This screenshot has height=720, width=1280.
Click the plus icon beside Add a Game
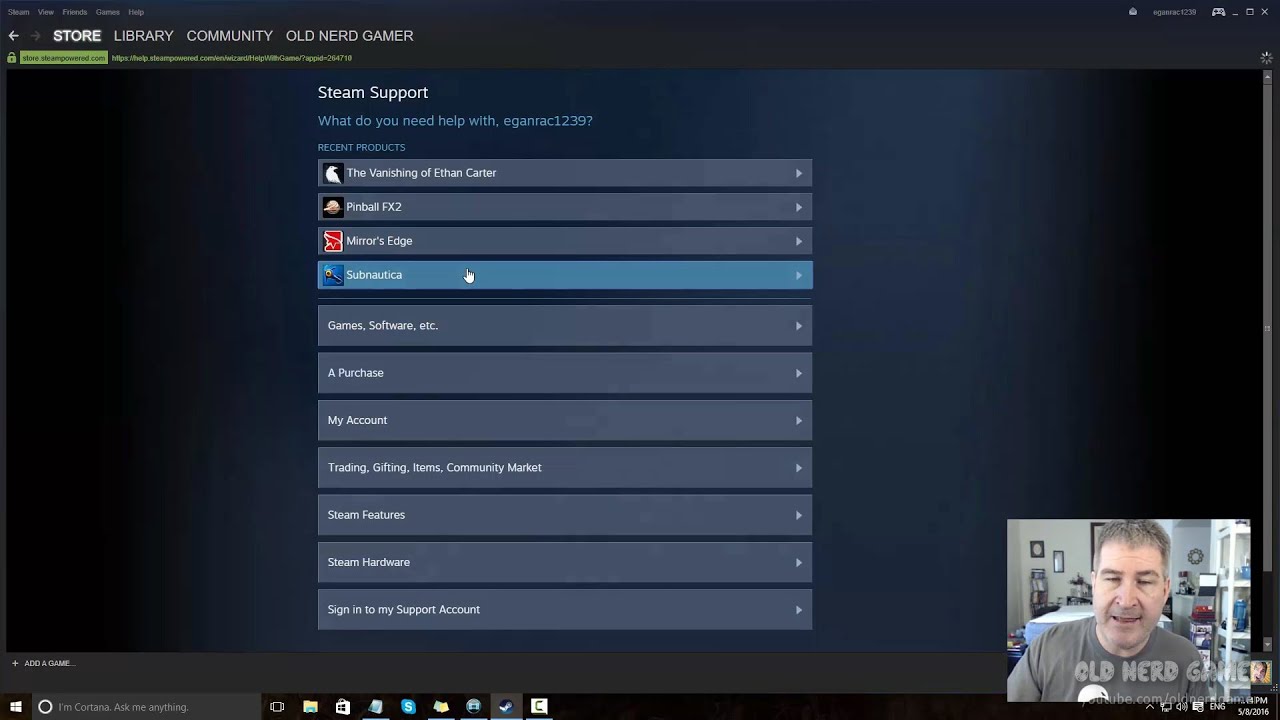[15, 663]
